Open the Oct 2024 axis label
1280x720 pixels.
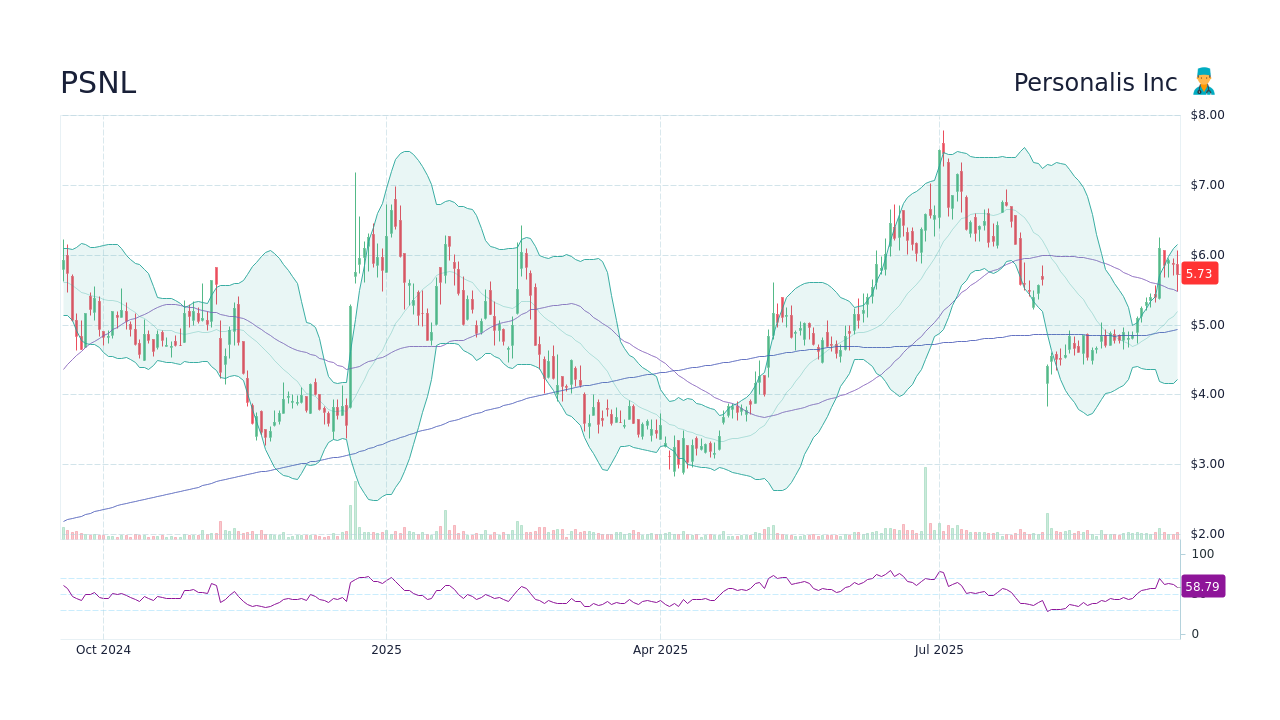point(103,649)
